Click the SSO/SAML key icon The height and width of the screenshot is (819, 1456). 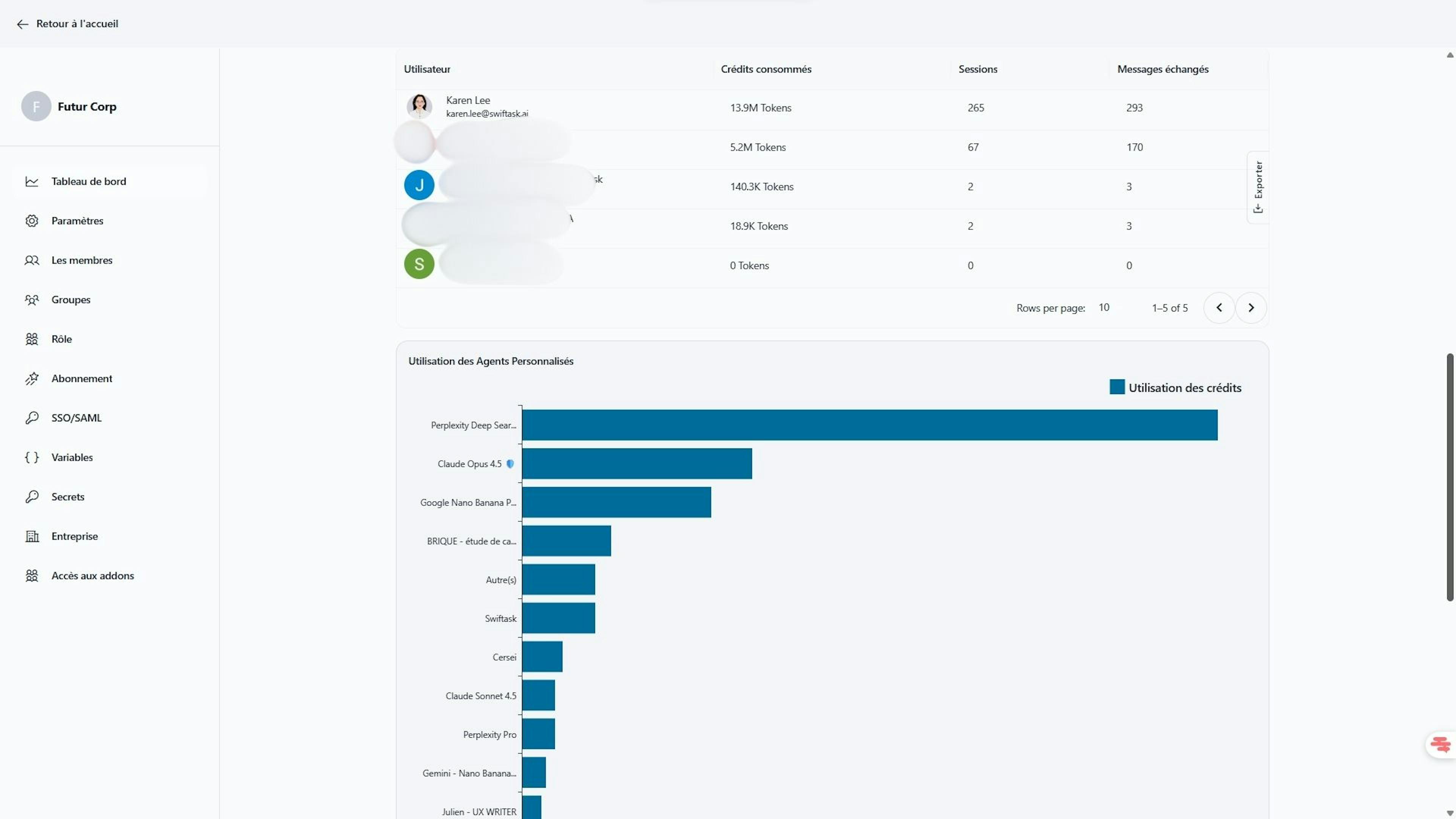click(31, 418)
